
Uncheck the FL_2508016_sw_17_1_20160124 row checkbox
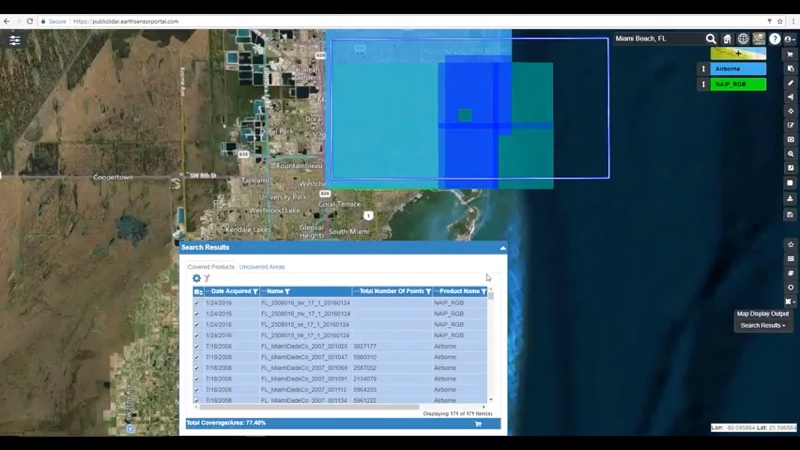pos(197,303)
